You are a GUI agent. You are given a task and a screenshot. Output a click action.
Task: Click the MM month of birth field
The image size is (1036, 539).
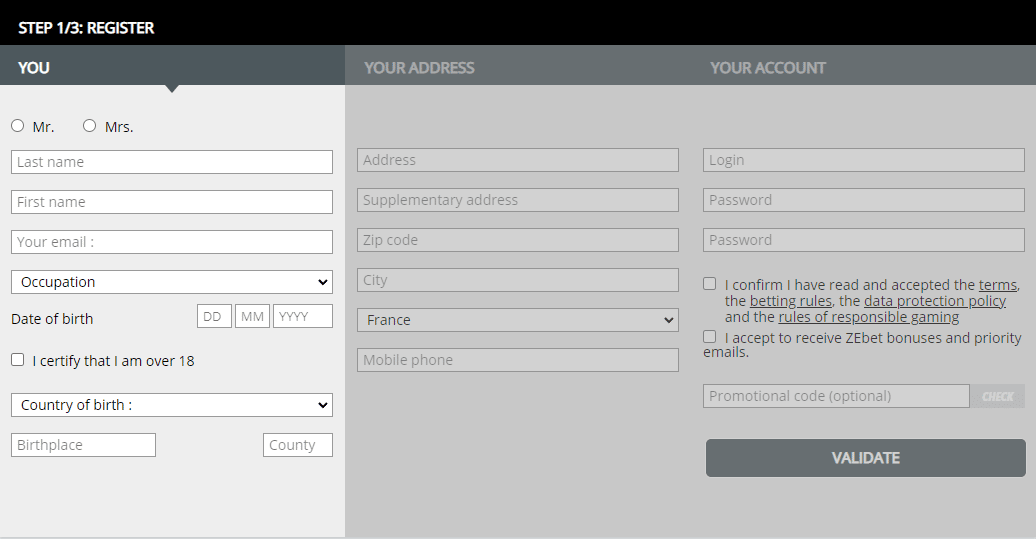[x=252, y=316]
